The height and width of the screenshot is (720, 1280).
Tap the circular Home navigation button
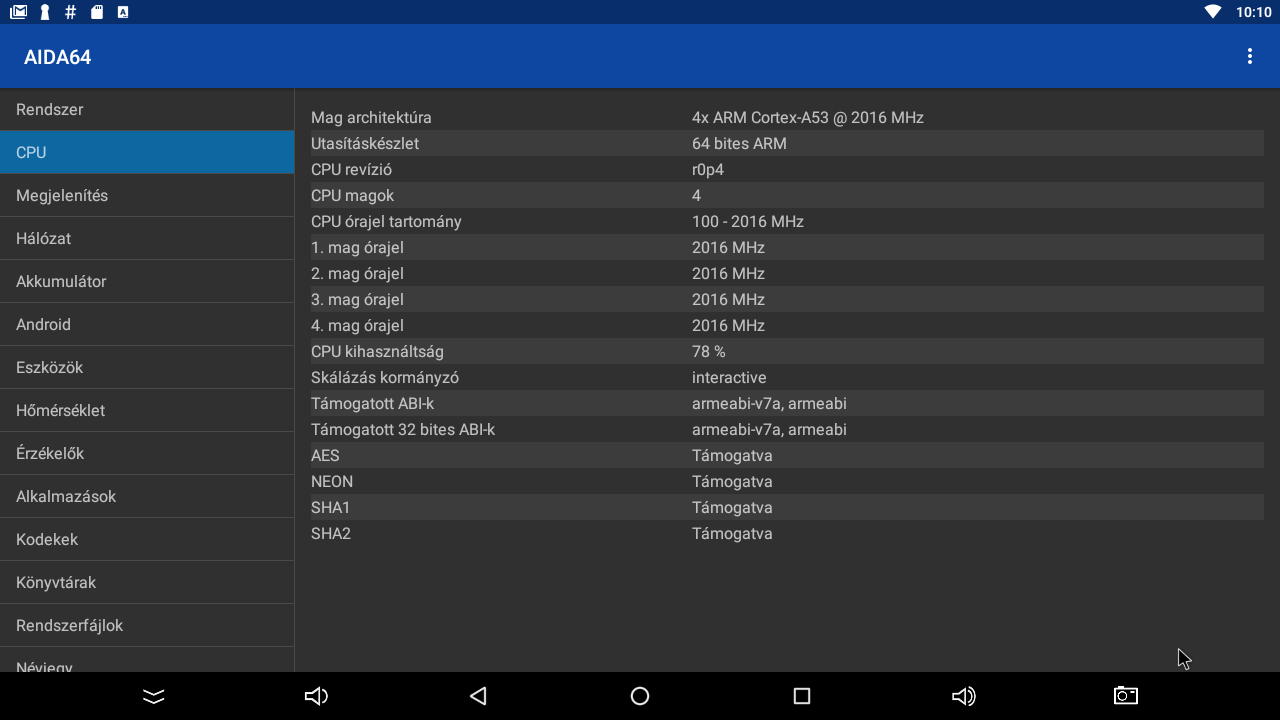(x=640, y=696)
